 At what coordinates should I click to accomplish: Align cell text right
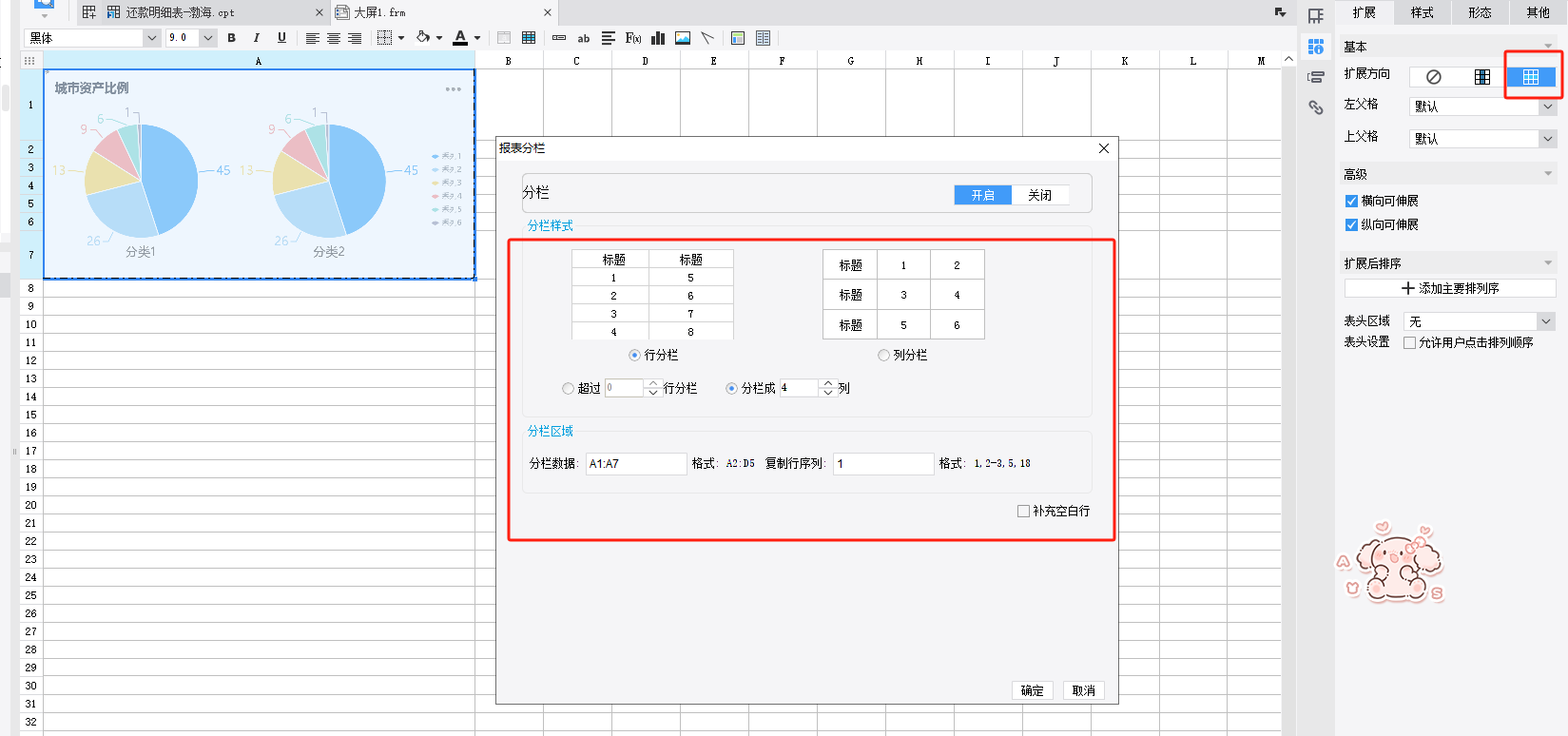(x=355, y=38)
